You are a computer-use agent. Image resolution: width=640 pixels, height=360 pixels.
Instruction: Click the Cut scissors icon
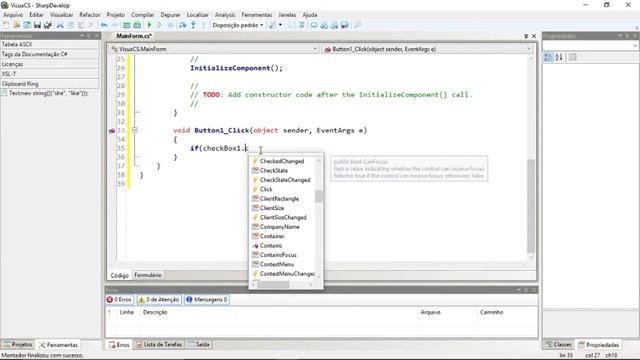[60, 25]
